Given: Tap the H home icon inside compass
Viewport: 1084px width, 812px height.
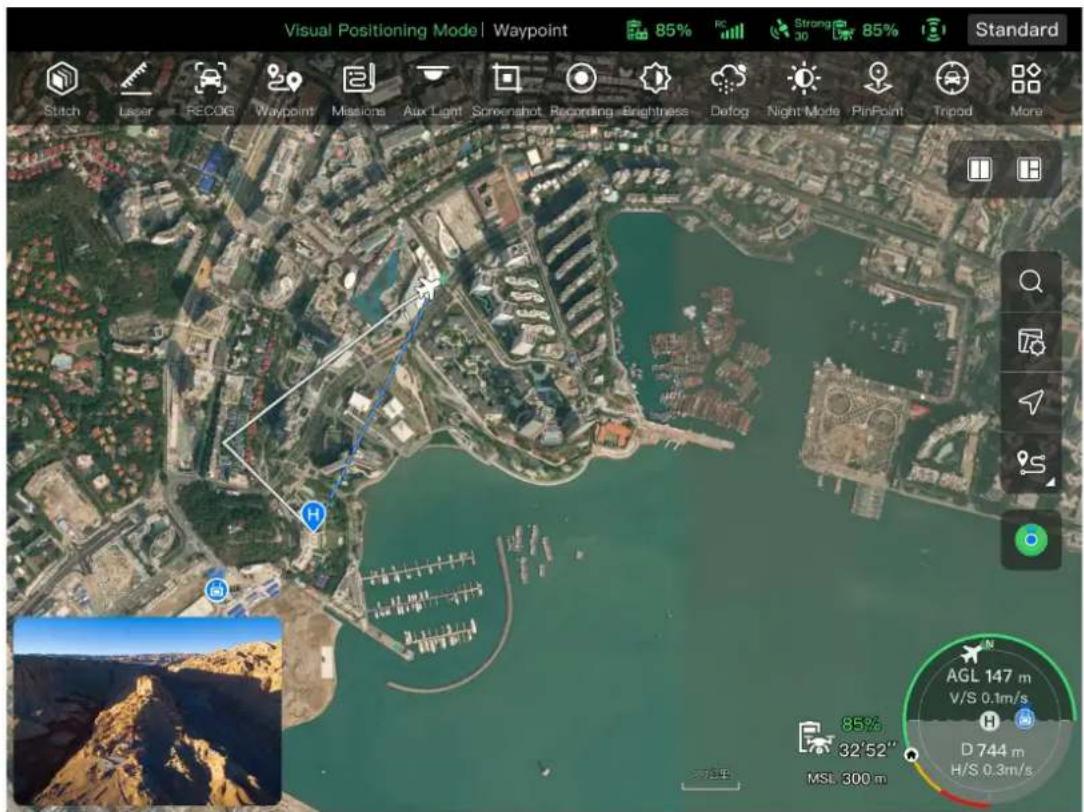Looking at the screenshot, I should pos(989,721).
